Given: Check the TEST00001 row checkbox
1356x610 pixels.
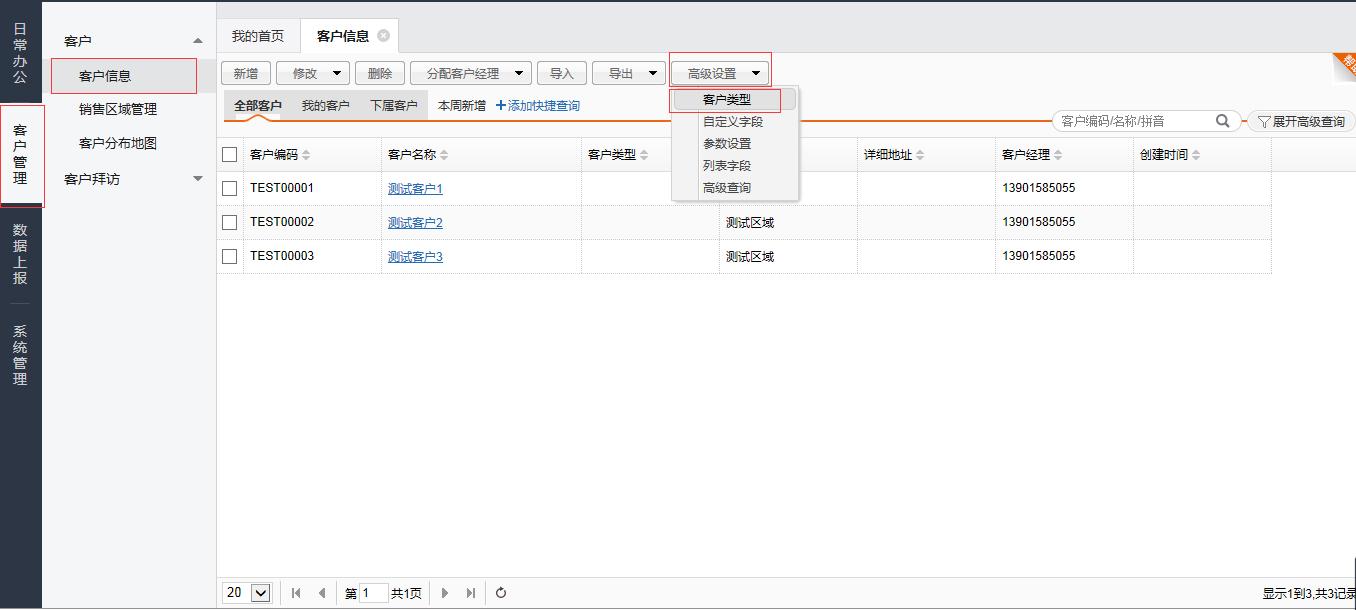Looking at the screenshot, I should (230, 188).
